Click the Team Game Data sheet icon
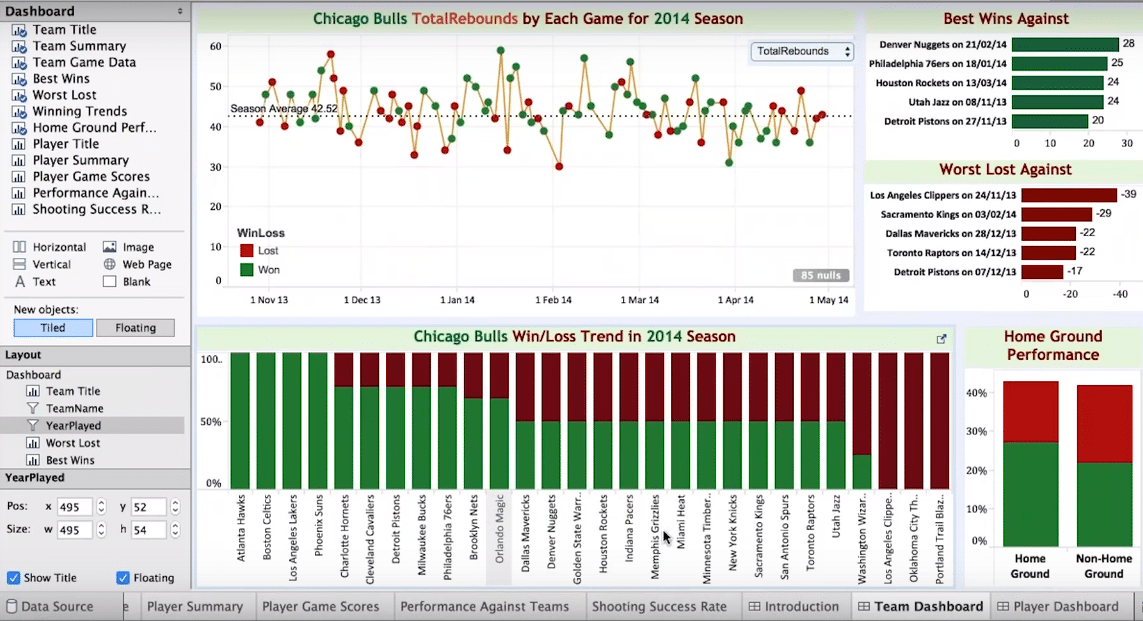Screen dimensions: 1143x621 [x=20, y=63]
